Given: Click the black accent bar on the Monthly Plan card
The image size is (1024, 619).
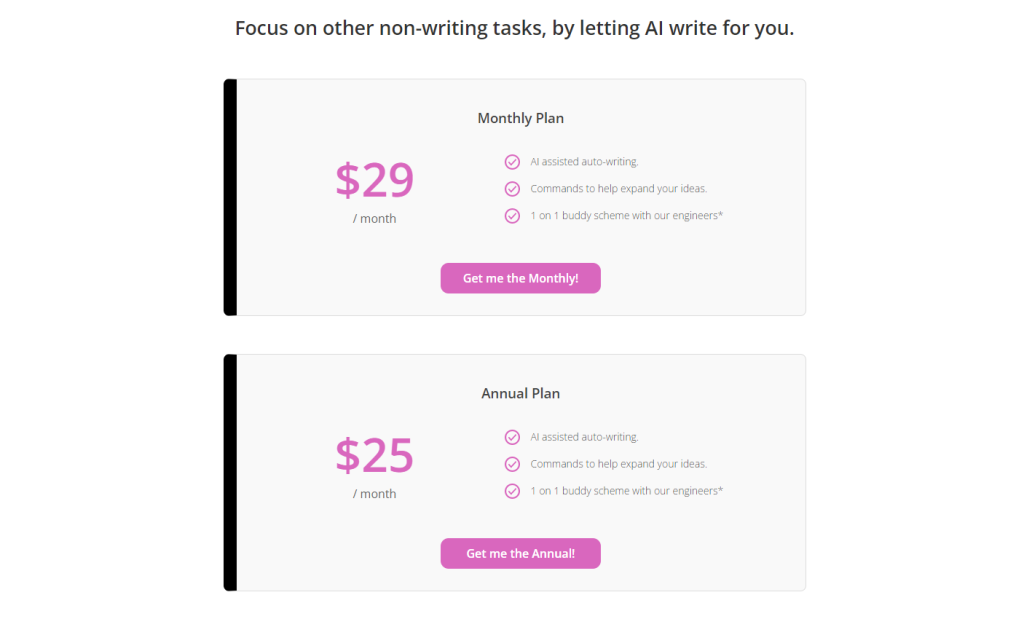Looking at the screenshot, I should pos(230,197).
